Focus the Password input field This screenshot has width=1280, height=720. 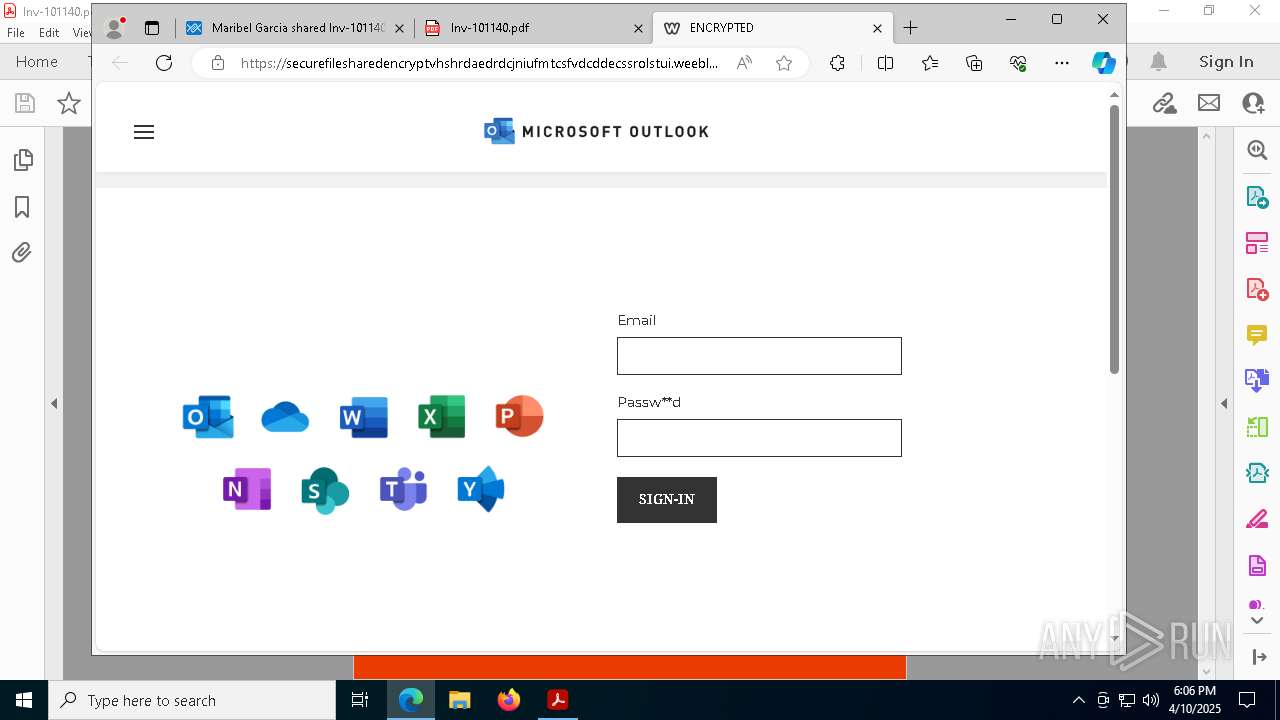point(759,438)
